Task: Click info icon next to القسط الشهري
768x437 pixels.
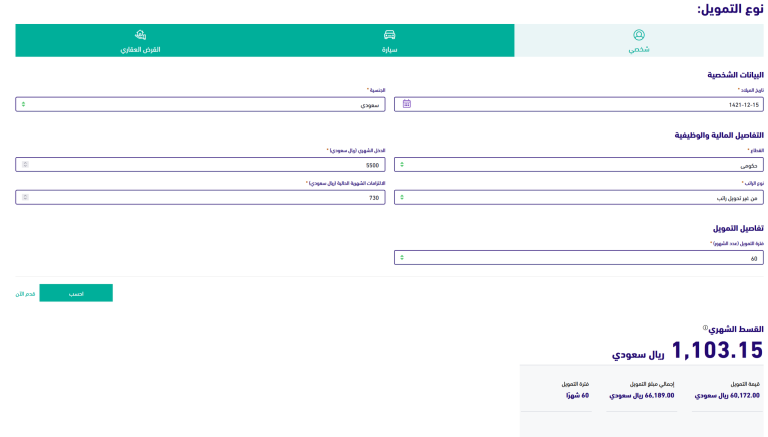Action: tap(705, 328)
